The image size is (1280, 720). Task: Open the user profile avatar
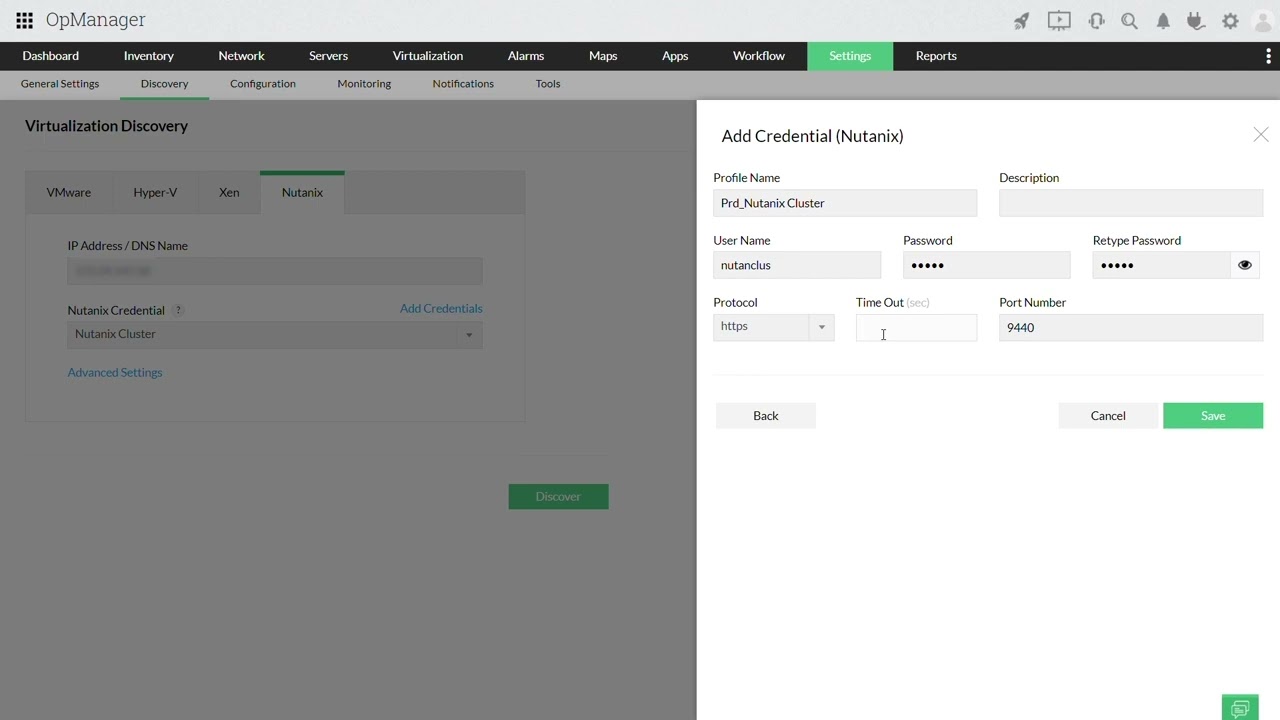tap(1263, 21)
